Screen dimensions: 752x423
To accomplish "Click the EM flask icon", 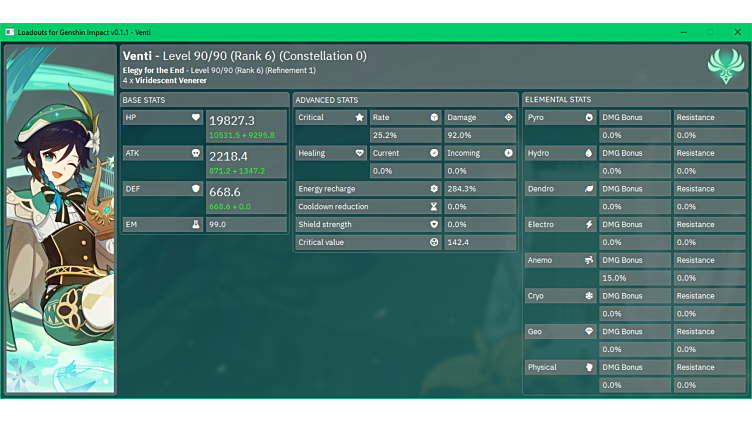I will [196, 225].
